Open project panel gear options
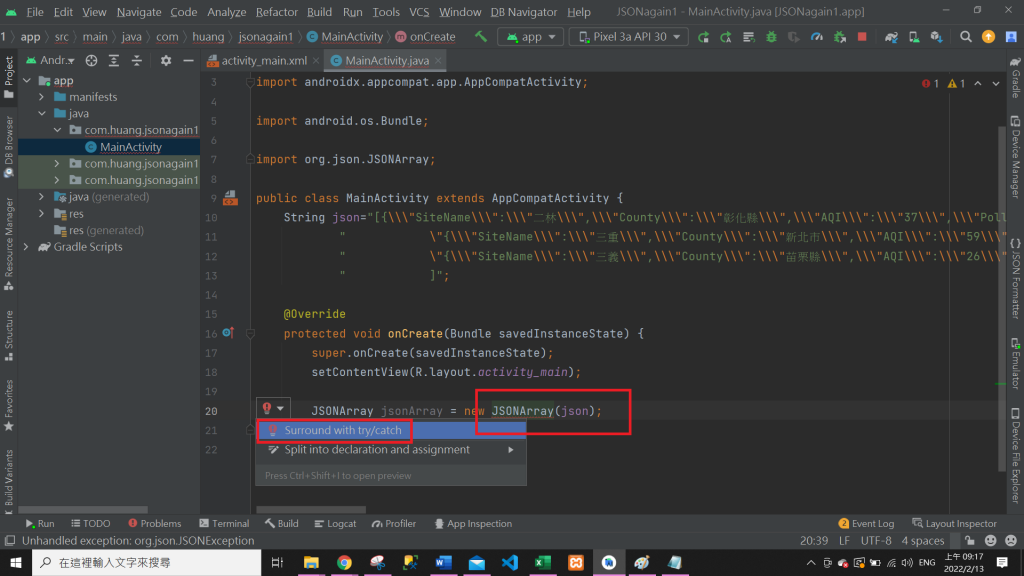 pyautogui.click(x=166, y=60)
